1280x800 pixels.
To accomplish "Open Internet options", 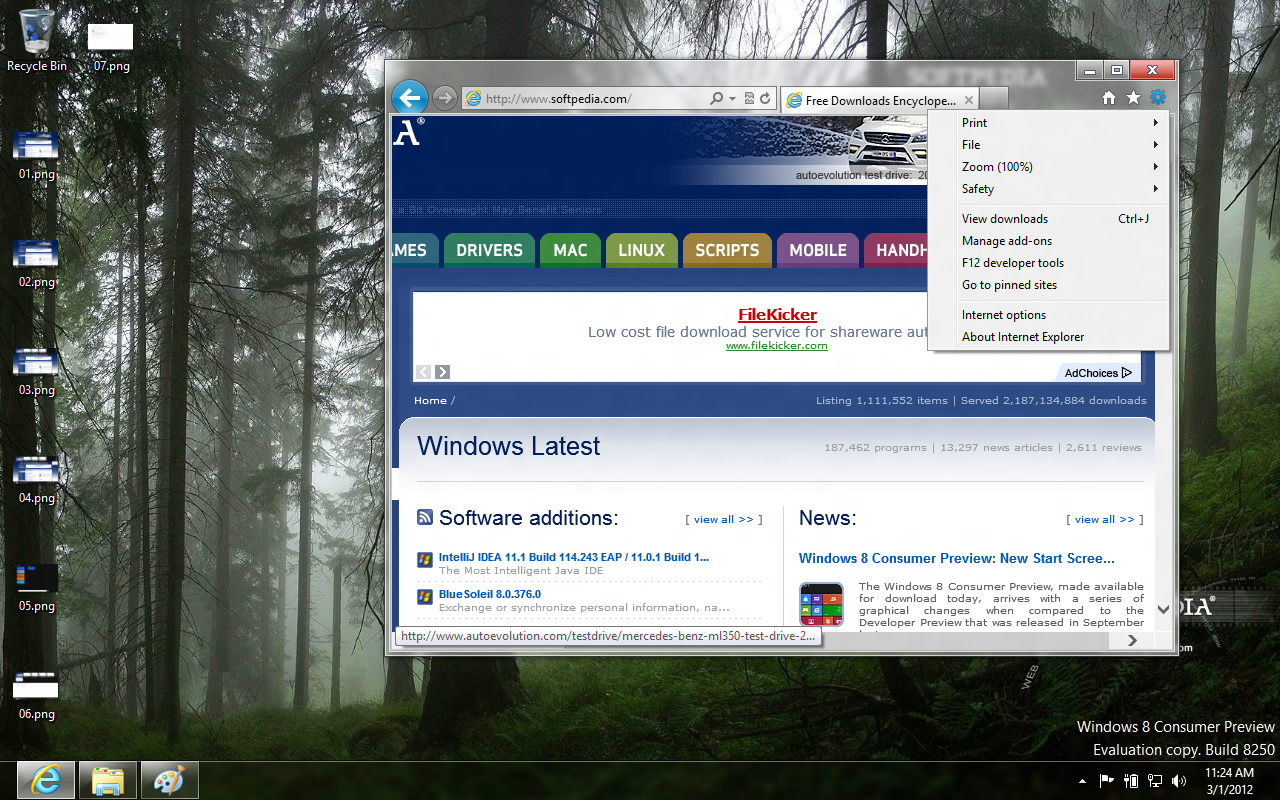I will pyautogui.click(x=1048, y=315).
